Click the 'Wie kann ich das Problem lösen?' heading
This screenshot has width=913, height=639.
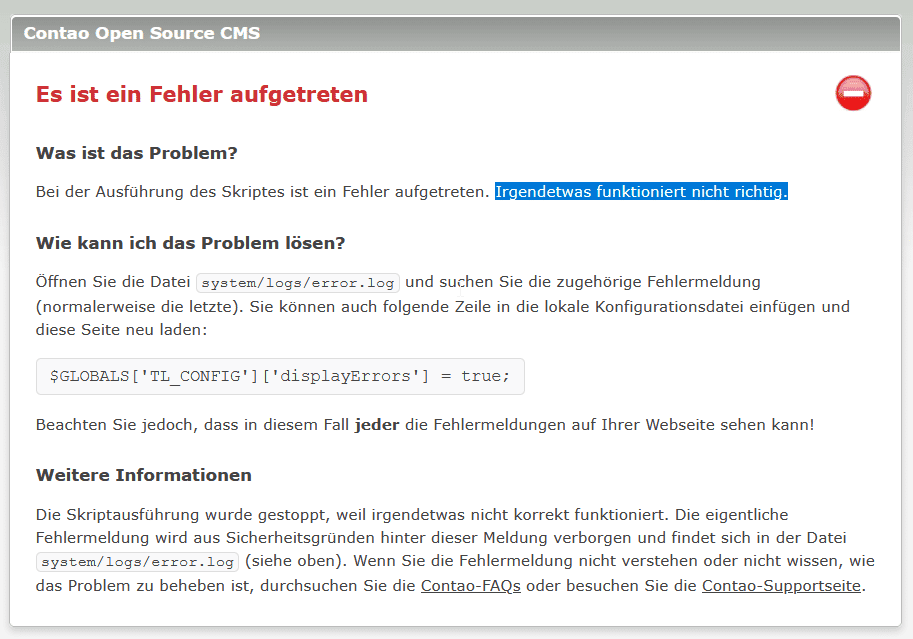pyautogui.click(x=190, y=243)
